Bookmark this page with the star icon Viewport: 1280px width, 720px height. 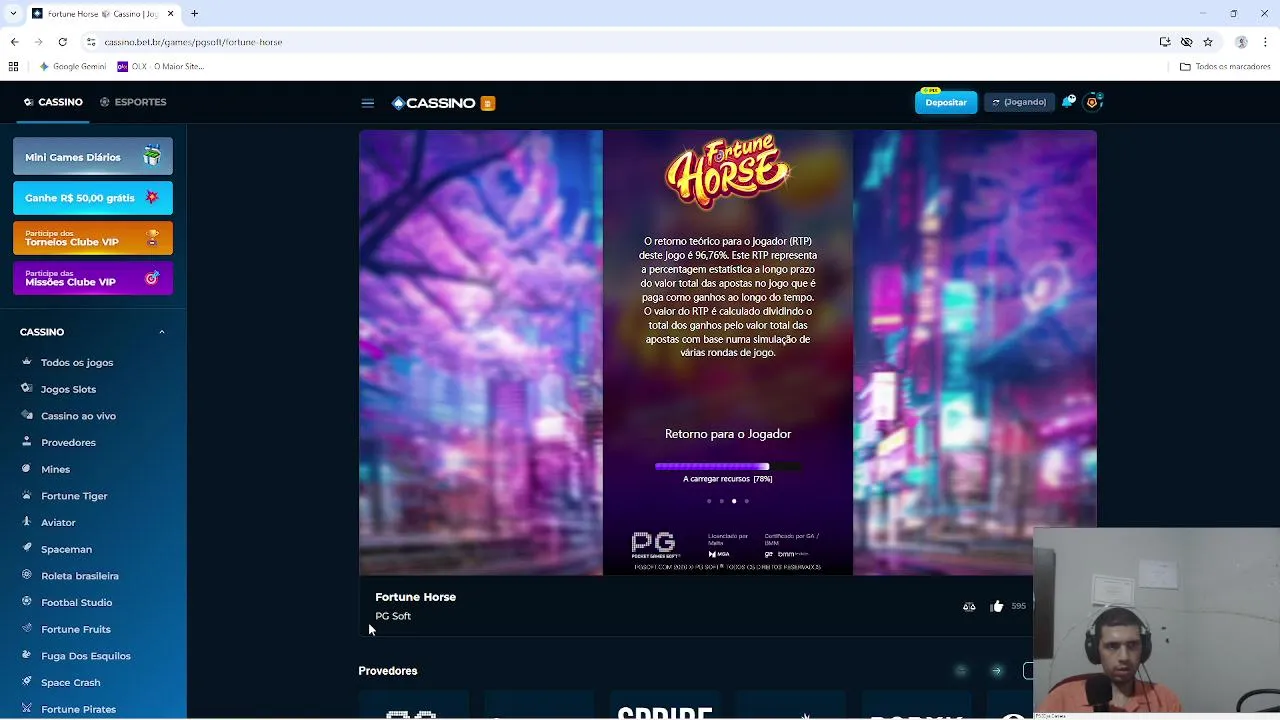pos(1208,42)
